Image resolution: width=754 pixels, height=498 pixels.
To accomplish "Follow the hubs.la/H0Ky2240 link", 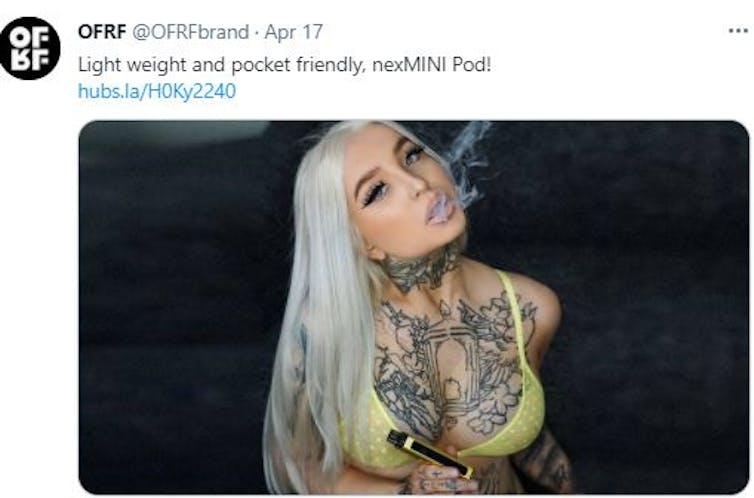I will point(157,91).
